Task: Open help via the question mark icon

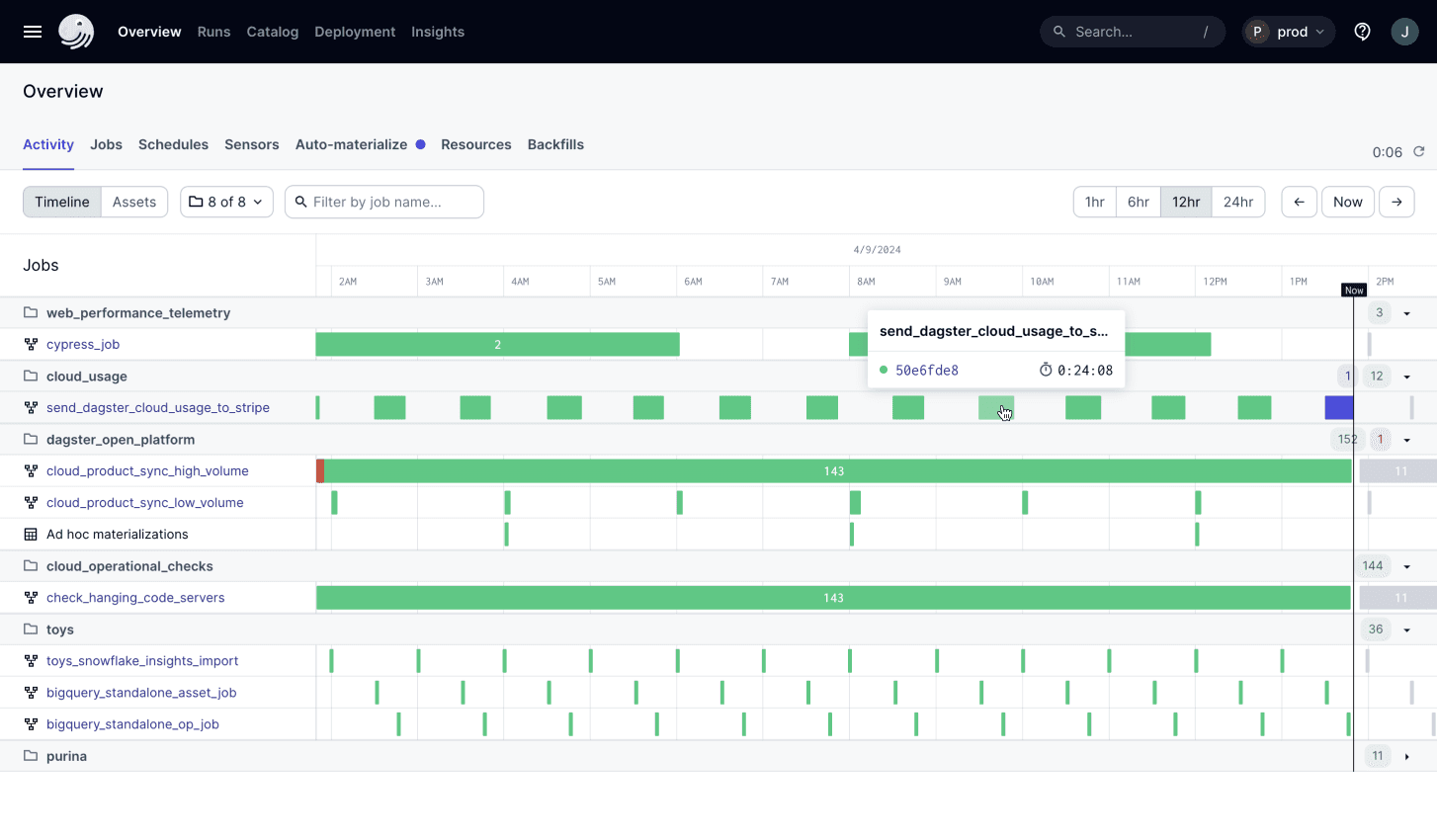Action: tap(1362, 31)
